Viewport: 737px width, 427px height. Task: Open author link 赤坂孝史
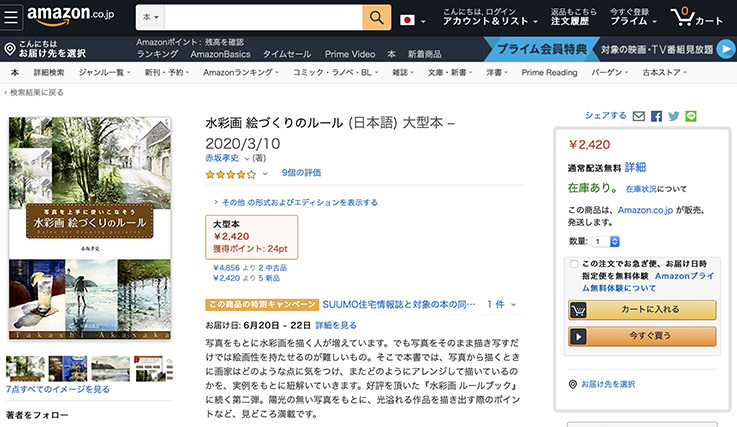pyautogui.click(x=222, y=158)
